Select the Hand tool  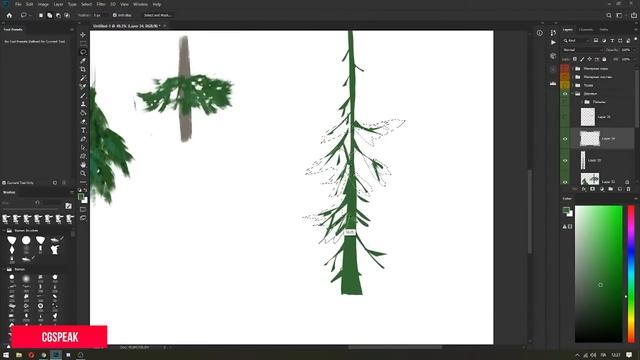click(83, 164)
